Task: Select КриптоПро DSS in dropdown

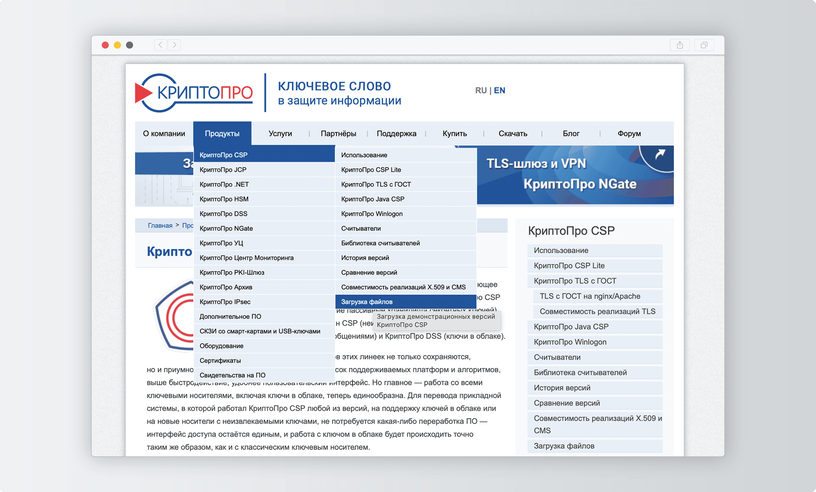Action: coord(264,213)
